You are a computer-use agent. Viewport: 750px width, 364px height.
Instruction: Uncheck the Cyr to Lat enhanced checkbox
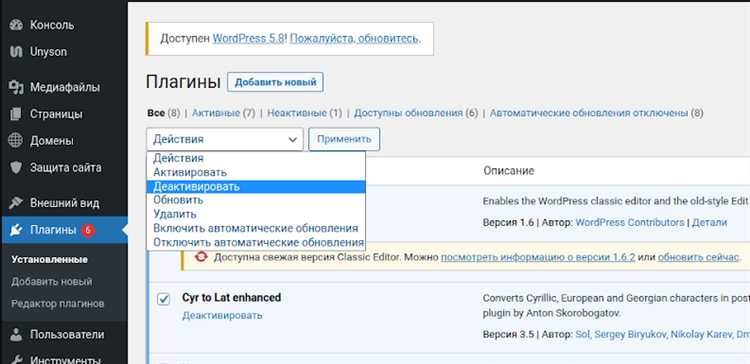(163, 299)
